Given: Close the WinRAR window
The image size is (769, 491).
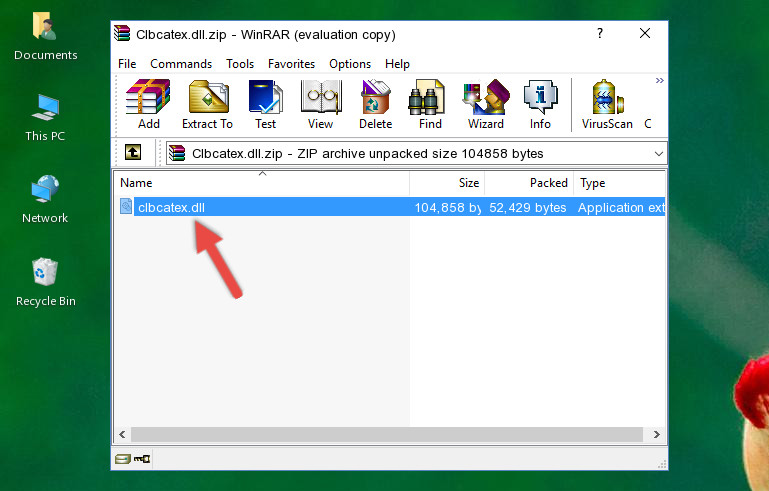Looking at the screenshot, I should click(x=645, y=33).
